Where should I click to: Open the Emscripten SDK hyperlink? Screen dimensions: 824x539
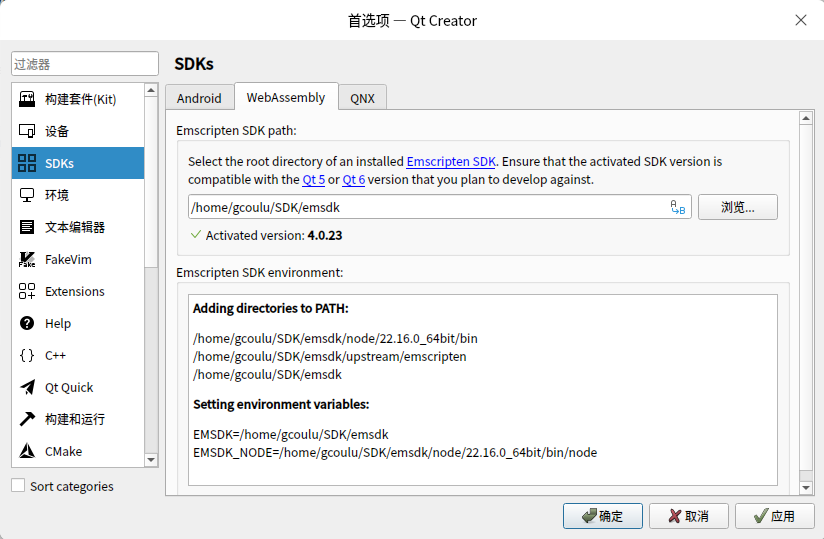point(451,161)
